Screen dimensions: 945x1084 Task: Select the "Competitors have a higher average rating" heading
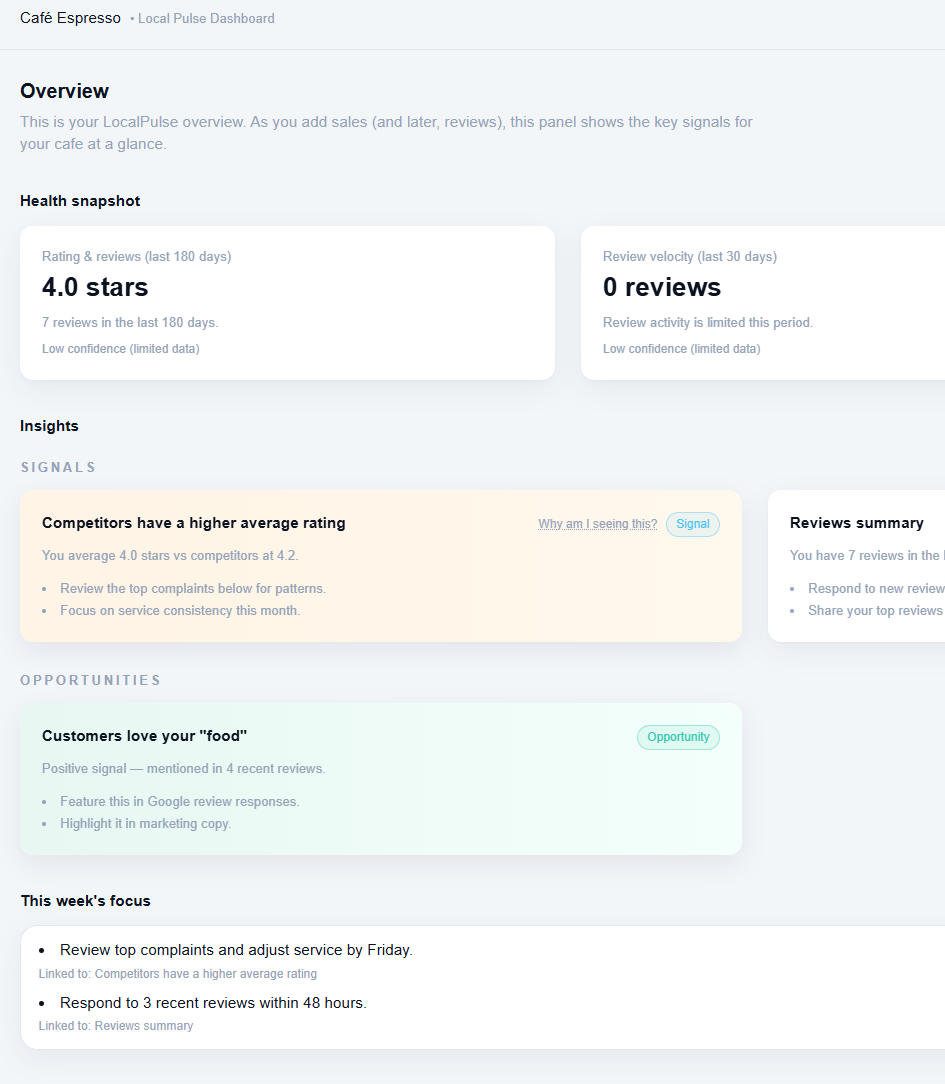[193, 523]
